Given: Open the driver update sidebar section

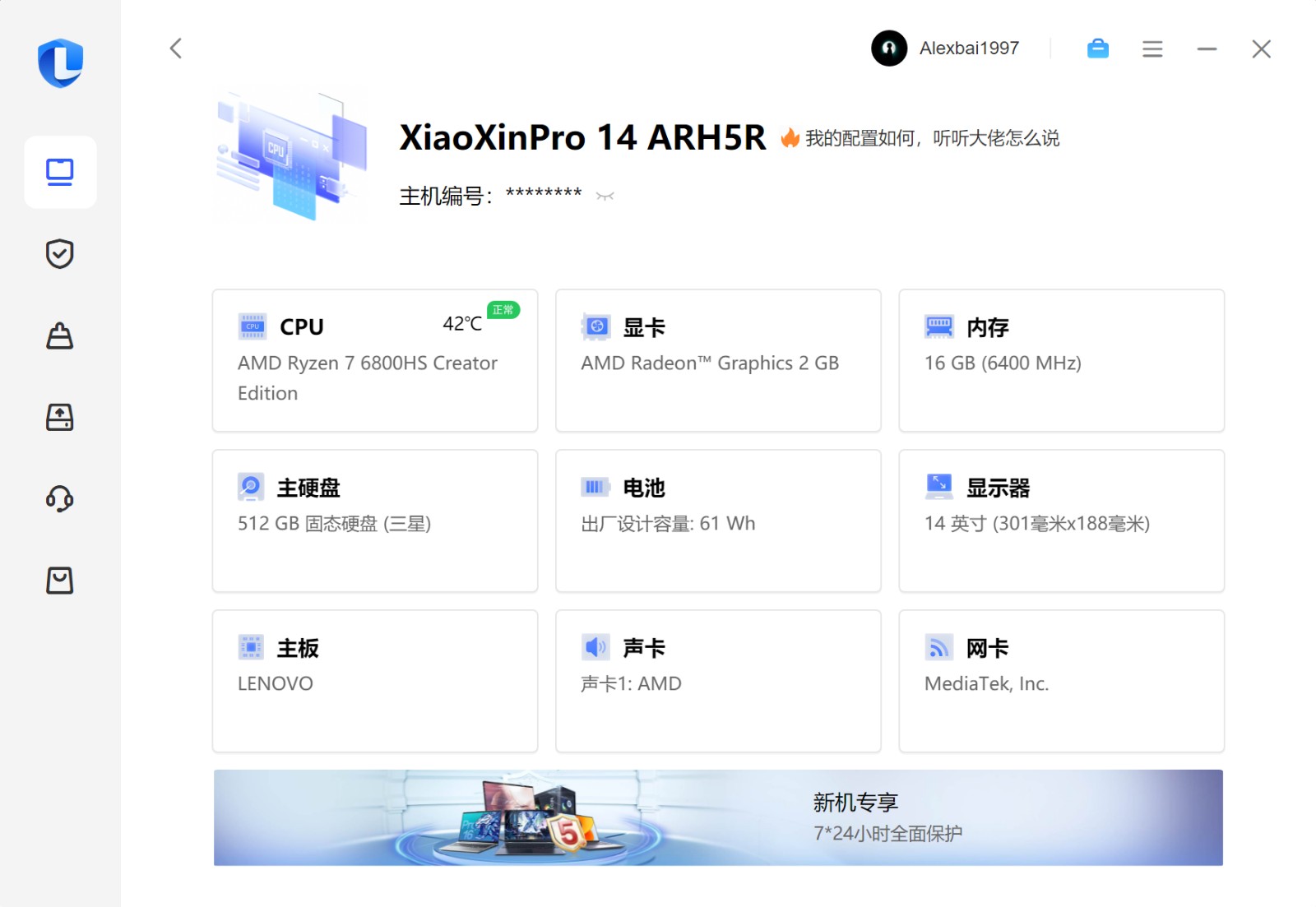Looking at the screenshot, I should 60,417.
